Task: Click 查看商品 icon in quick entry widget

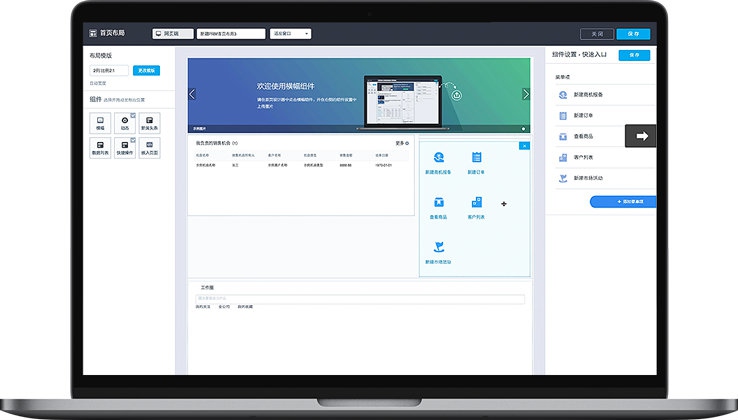Action: (439, 202)
